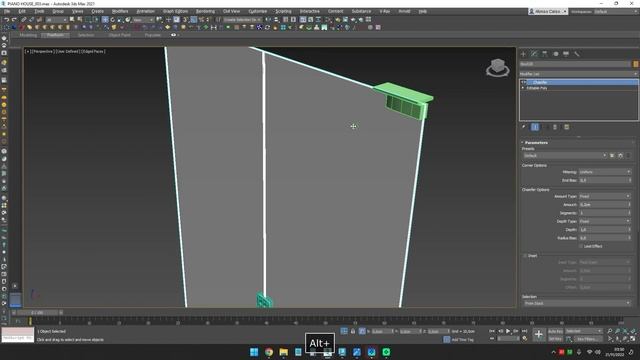Viewport: 640px width, 360px height.
Task: Click object color swatch beside name field
Action: [x=636, y=64]
